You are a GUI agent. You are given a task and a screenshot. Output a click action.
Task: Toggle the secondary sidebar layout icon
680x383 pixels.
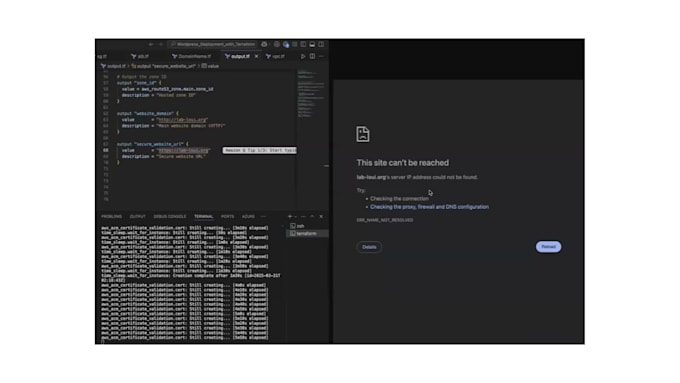(321, 44)
